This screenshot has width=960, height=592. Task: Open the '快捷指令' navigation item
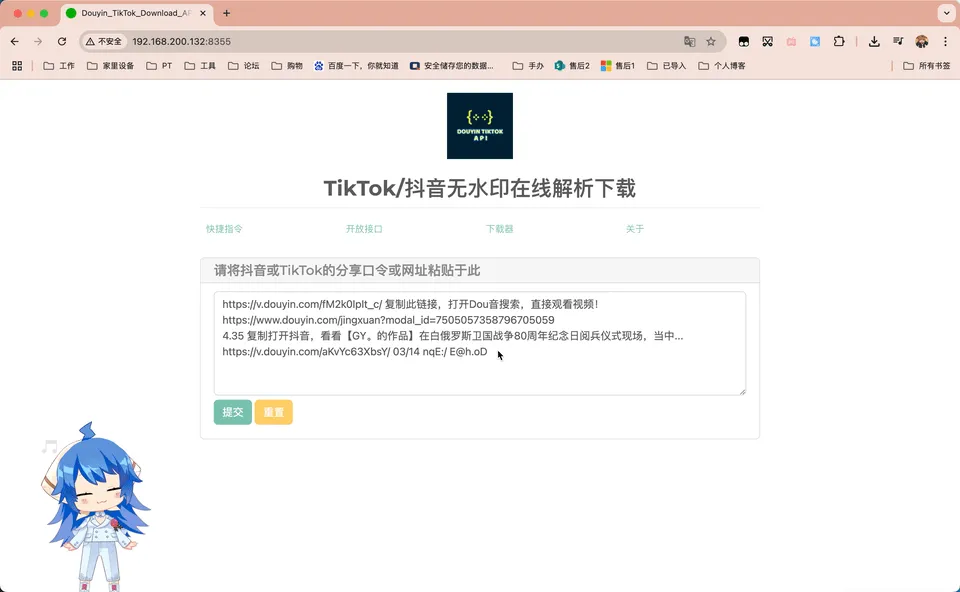[224, 229]
